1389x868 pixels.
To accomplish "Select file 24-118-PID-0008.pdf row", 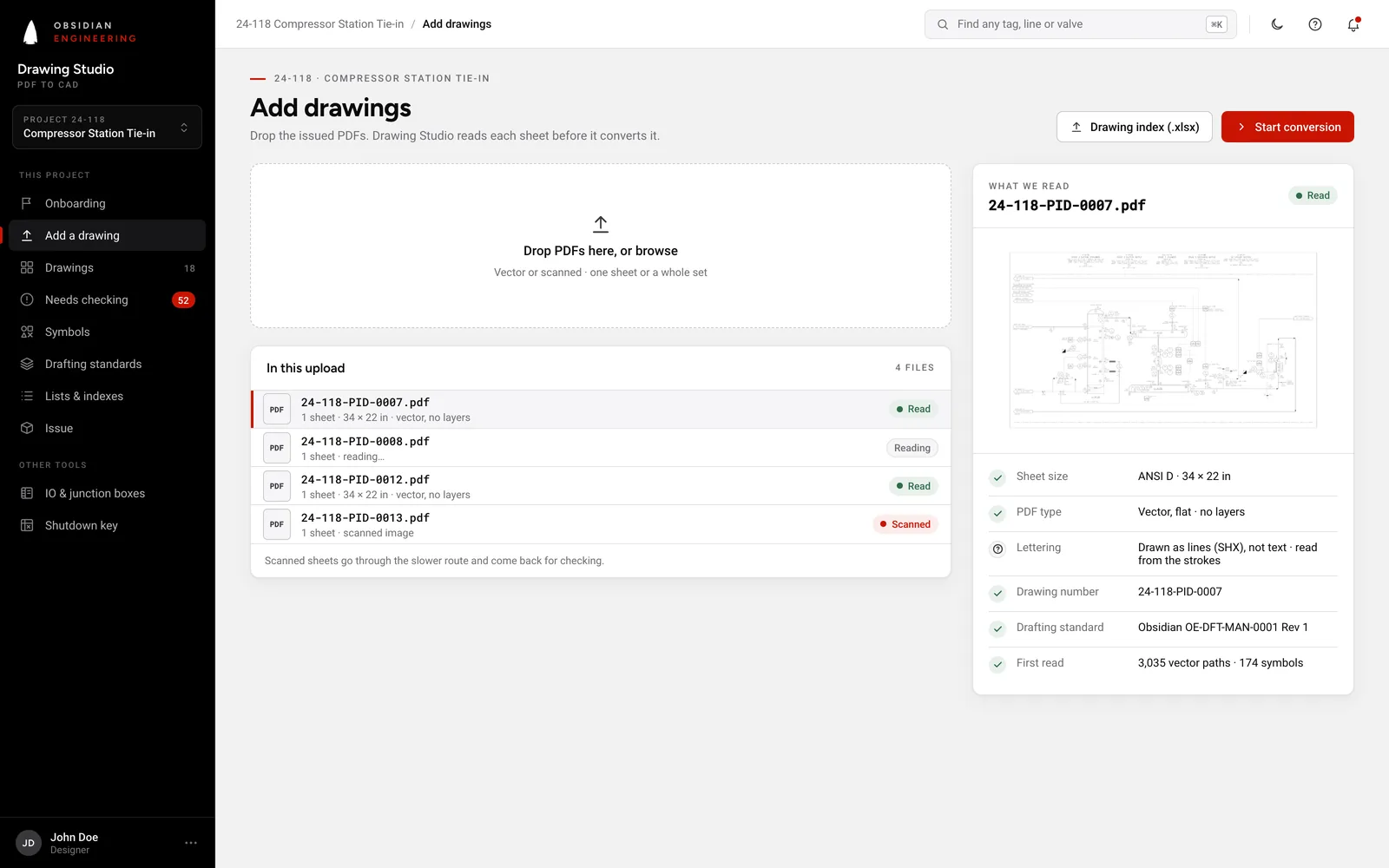I will [601, 448].
